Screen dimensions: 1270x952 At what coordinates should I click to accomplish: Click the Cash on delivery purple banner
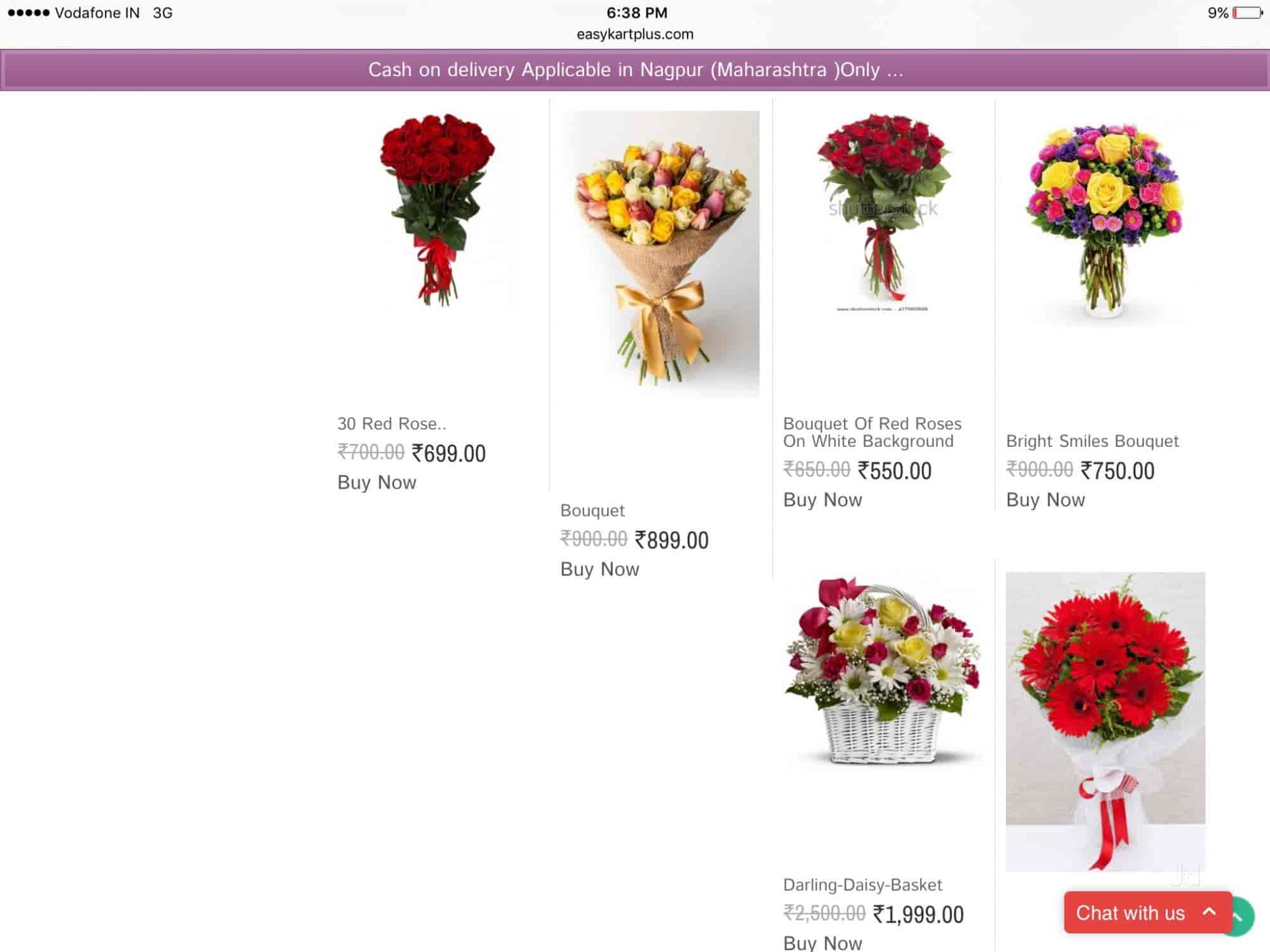[x=635, y=70]
